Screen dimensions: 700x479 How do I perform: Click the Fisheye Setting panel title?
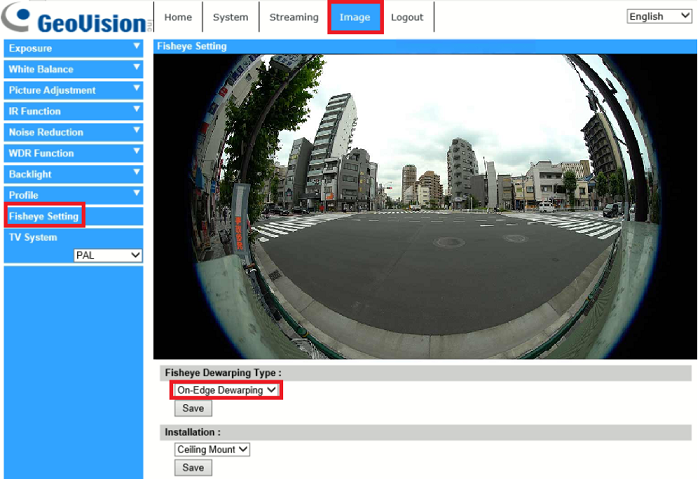[192, 46]
